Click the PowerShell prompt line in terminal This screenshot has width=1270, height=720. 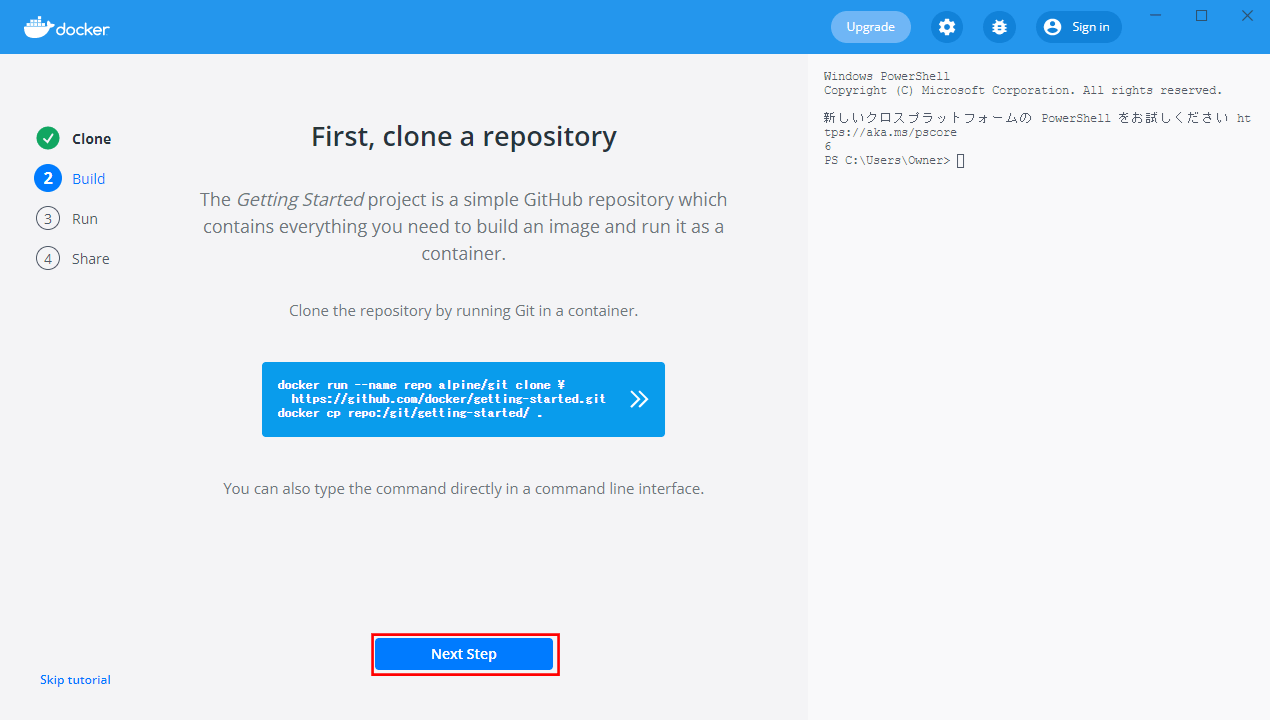pos(895,160)
